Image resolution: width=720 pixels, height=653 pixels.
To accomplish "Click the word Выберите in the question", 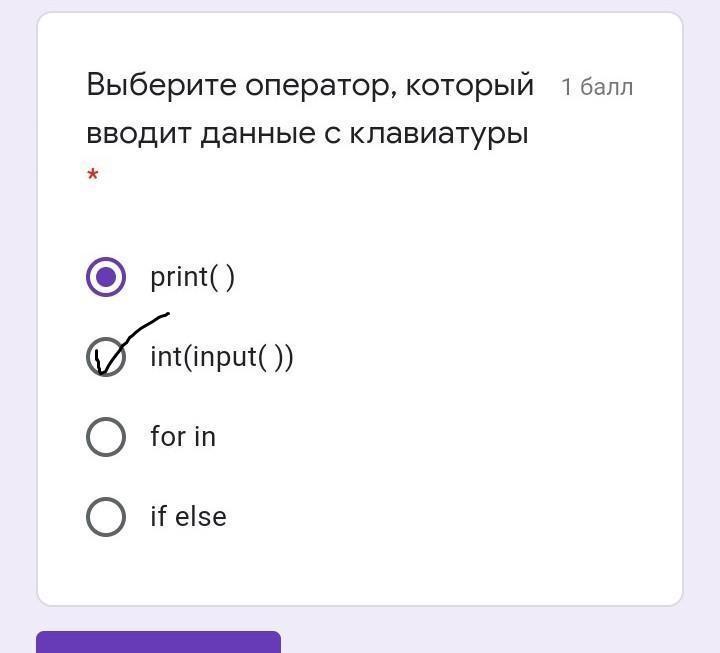I will pyautogui.click(x=162, y=85).
